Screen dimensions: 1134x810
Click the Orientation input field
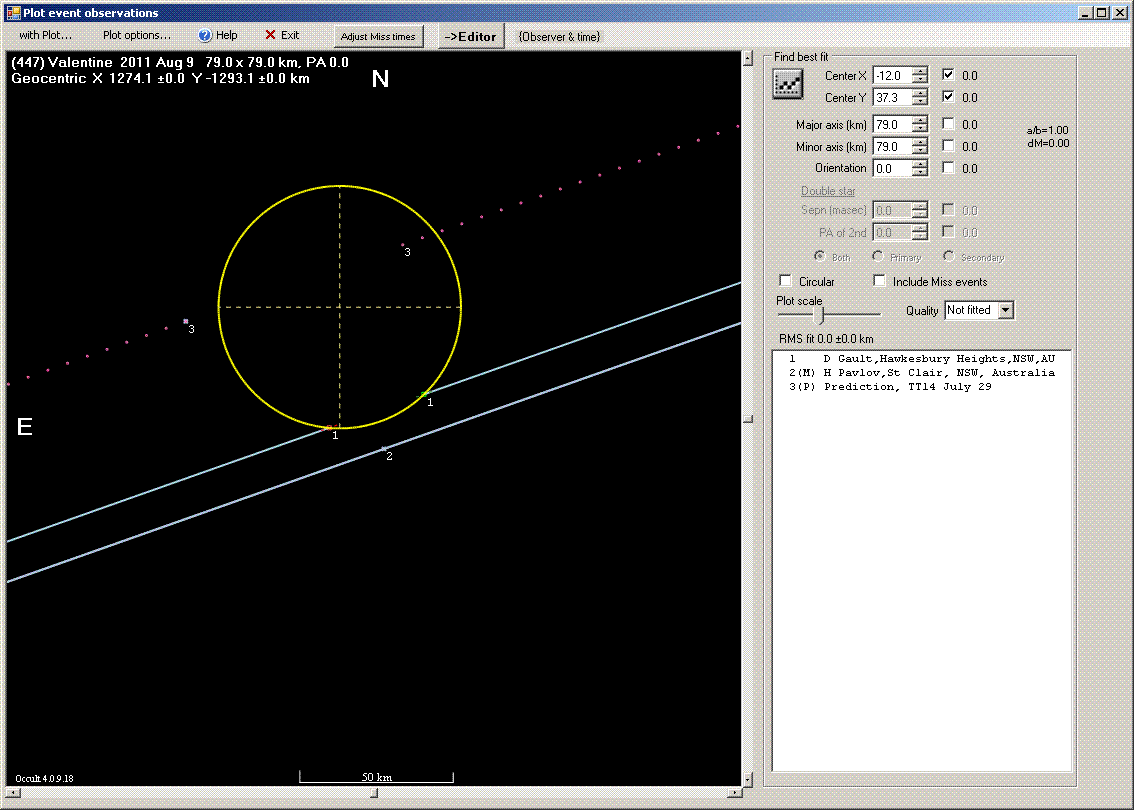[x=892, y=169]
